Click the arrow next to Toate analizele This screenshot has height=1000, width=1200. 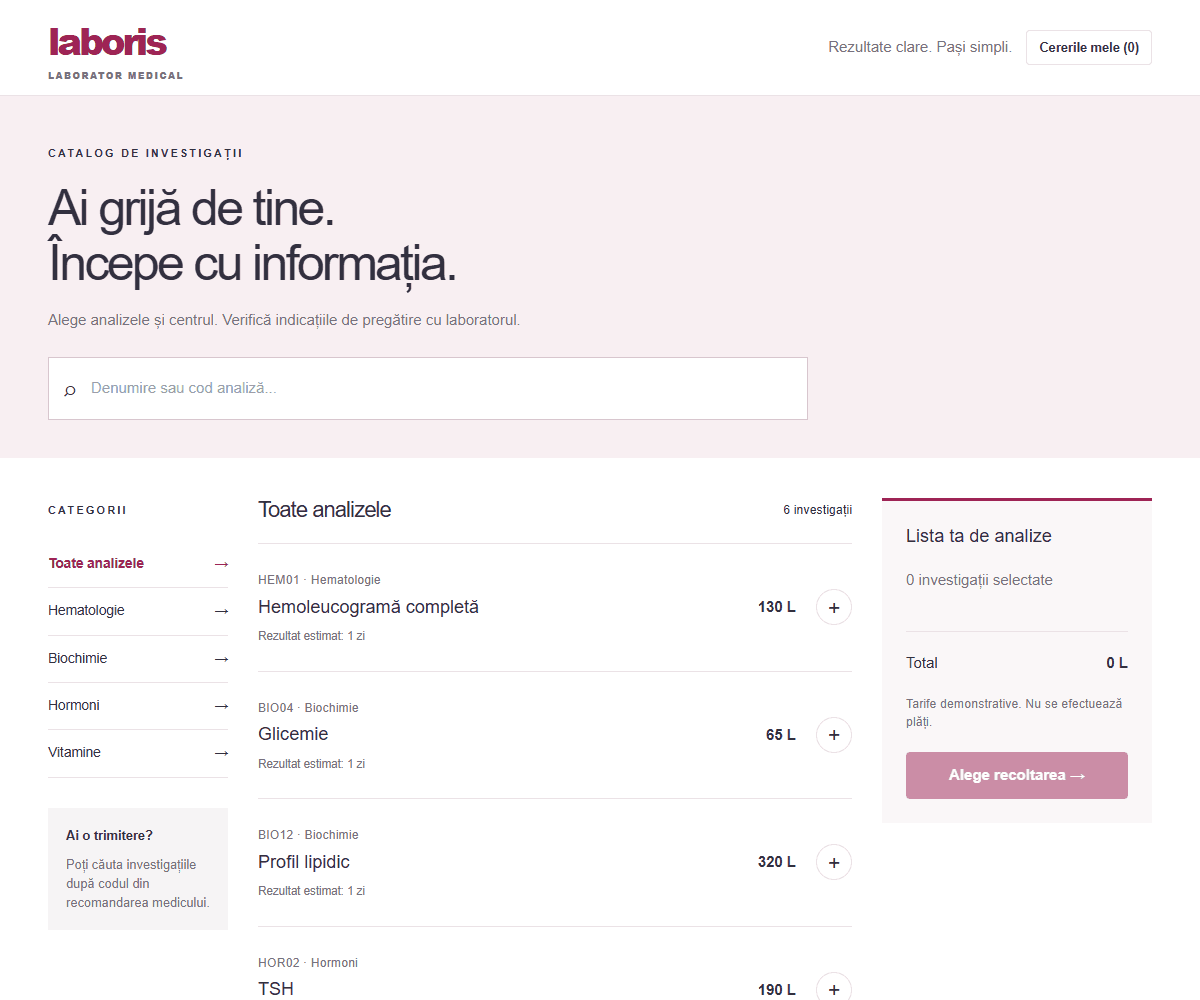[x=221, y=564]
